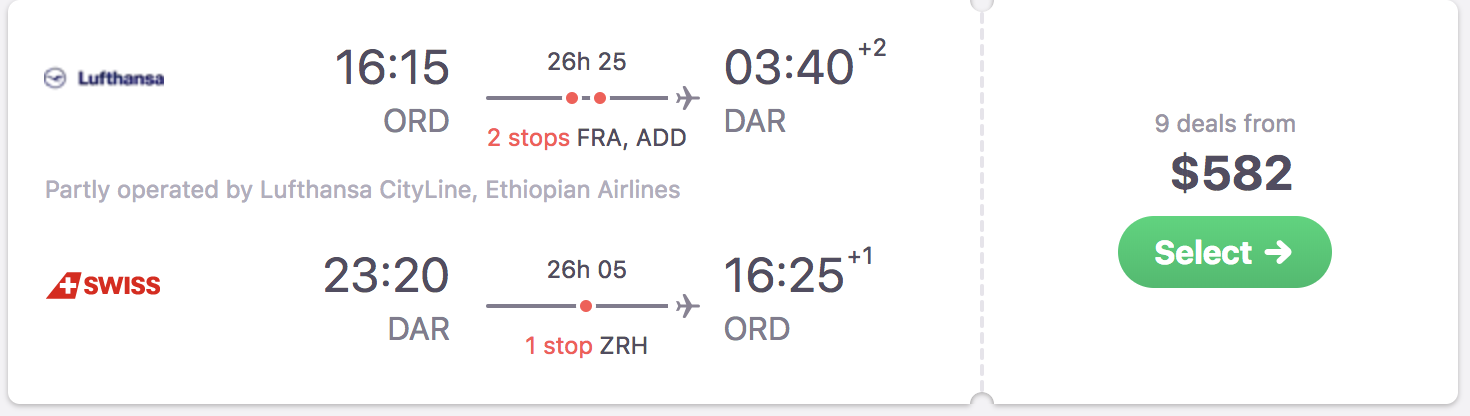Image resolution: width=1470 pixels, height=416 pixels.
Task: Click the 03:40 outbound arrival time
Action: (789, 68)
